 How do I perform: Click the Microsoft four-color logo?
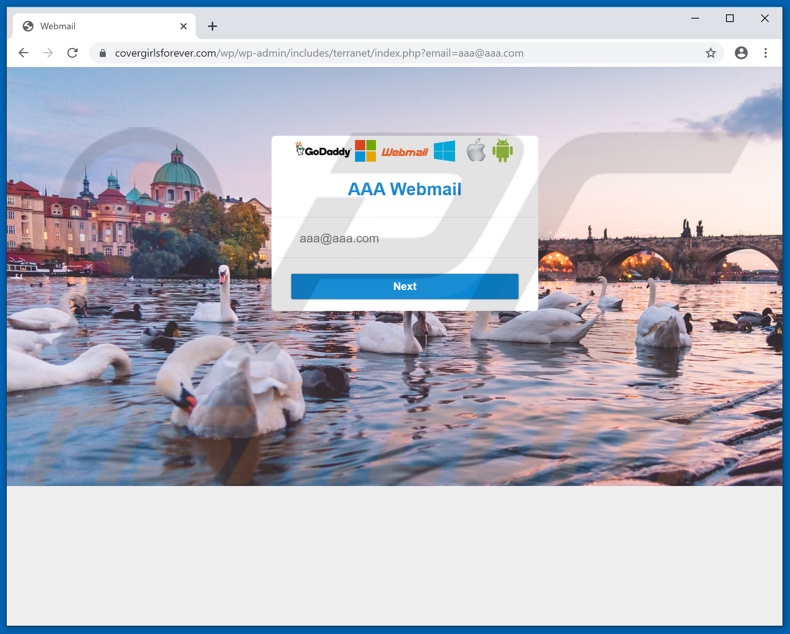365,151
